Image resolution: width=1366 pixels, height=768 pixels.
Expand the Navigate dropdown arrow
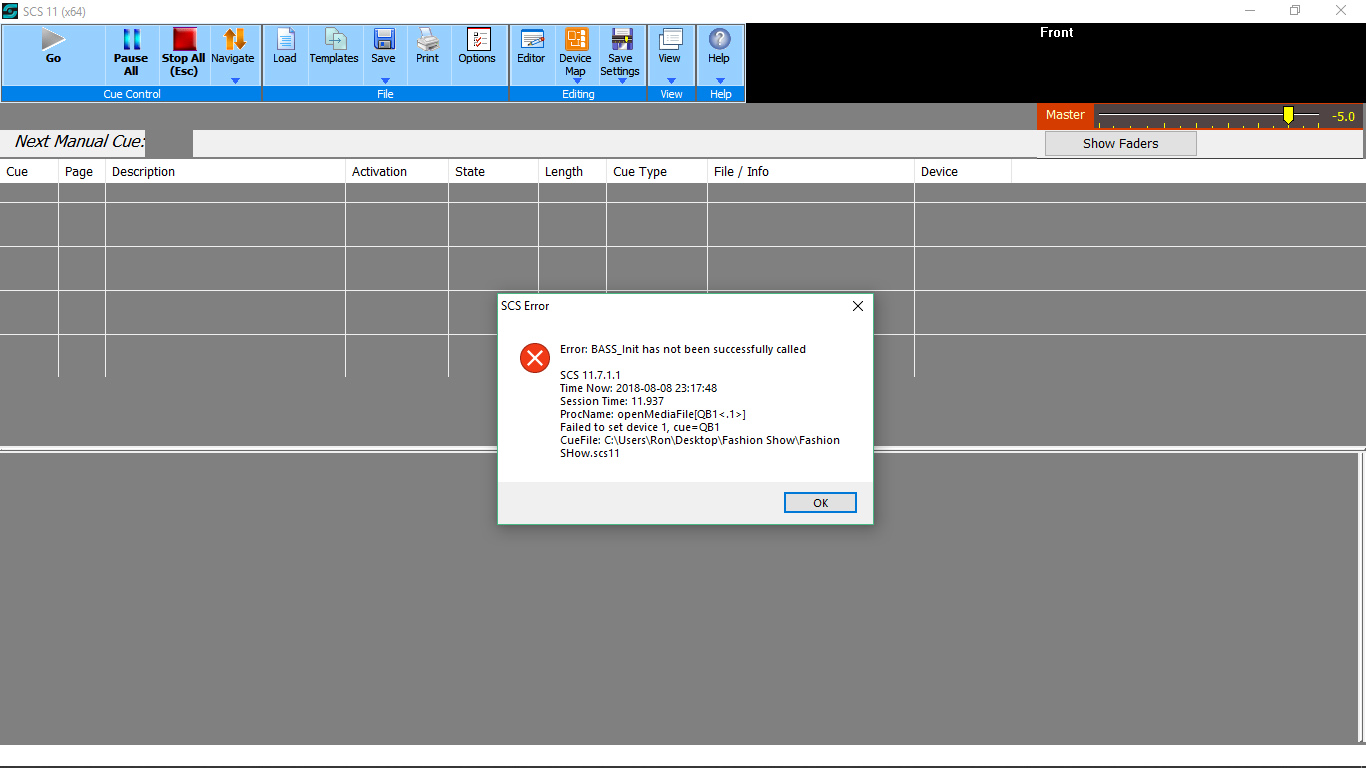tap(235, 81)
